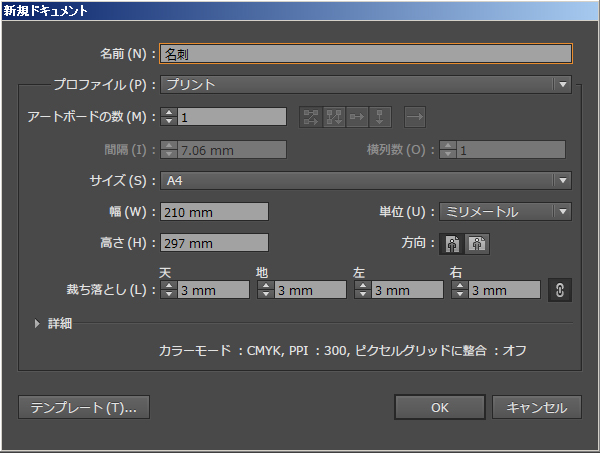Click arrange by column artboard icon
The image size is (600, 453).
380,117
